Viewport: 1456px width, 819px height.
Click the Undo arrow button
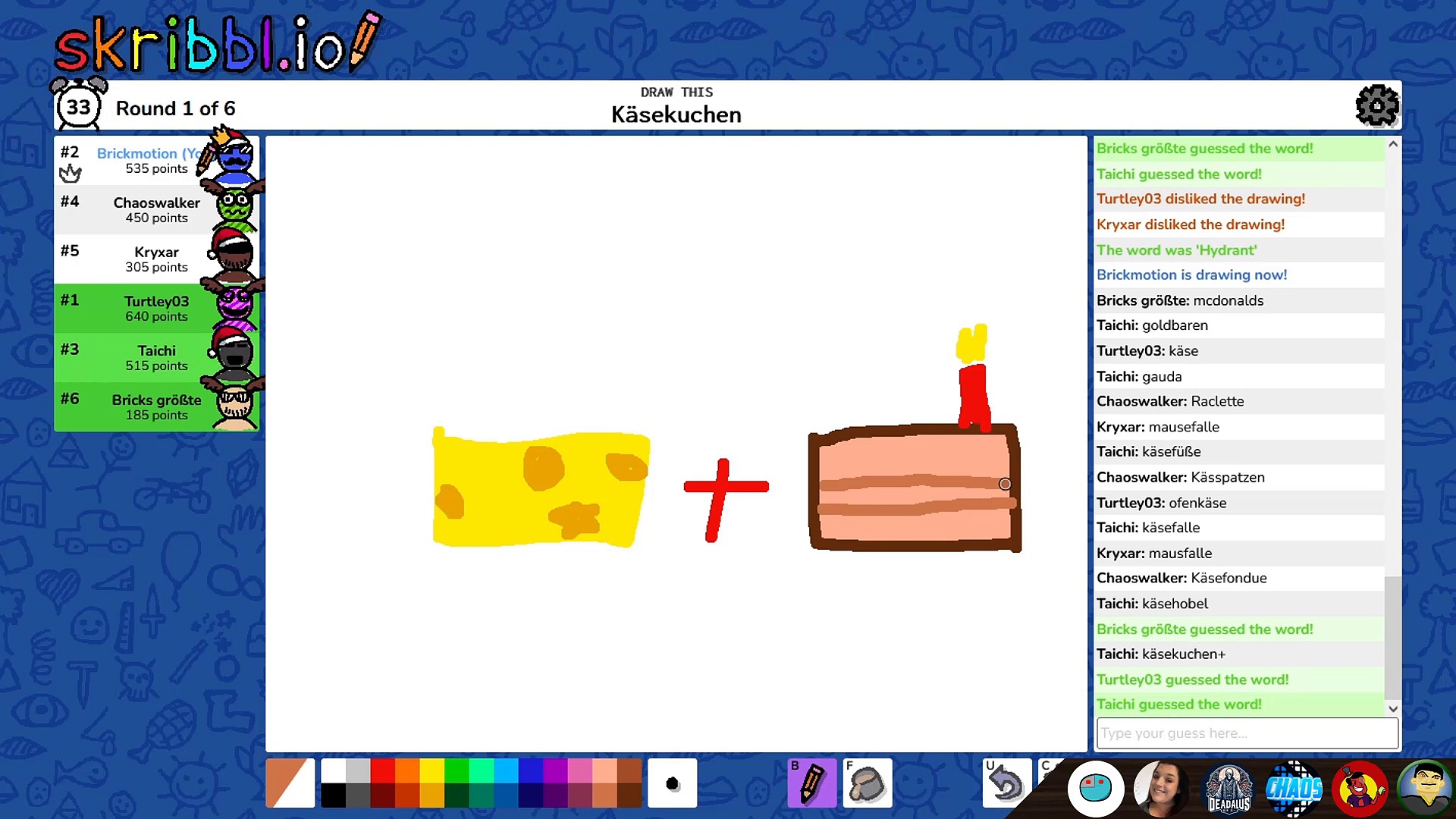[x=1006, y=783]
